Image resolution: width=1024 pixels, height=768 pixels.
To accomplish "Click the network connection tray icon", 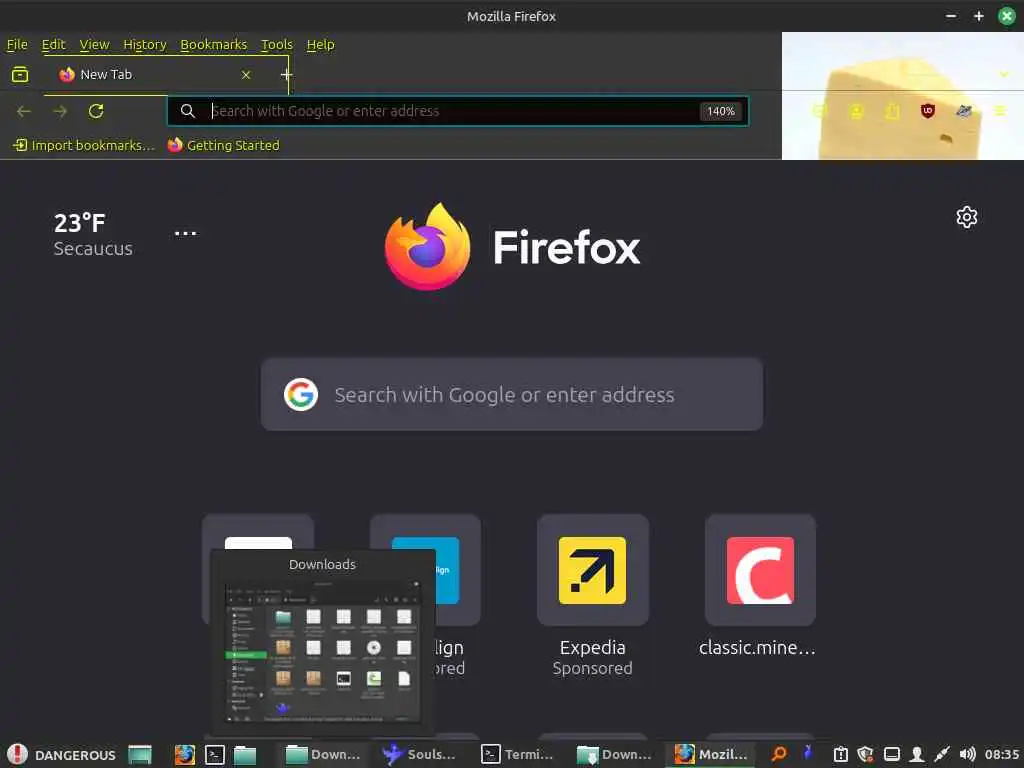I will coord(942,754).
